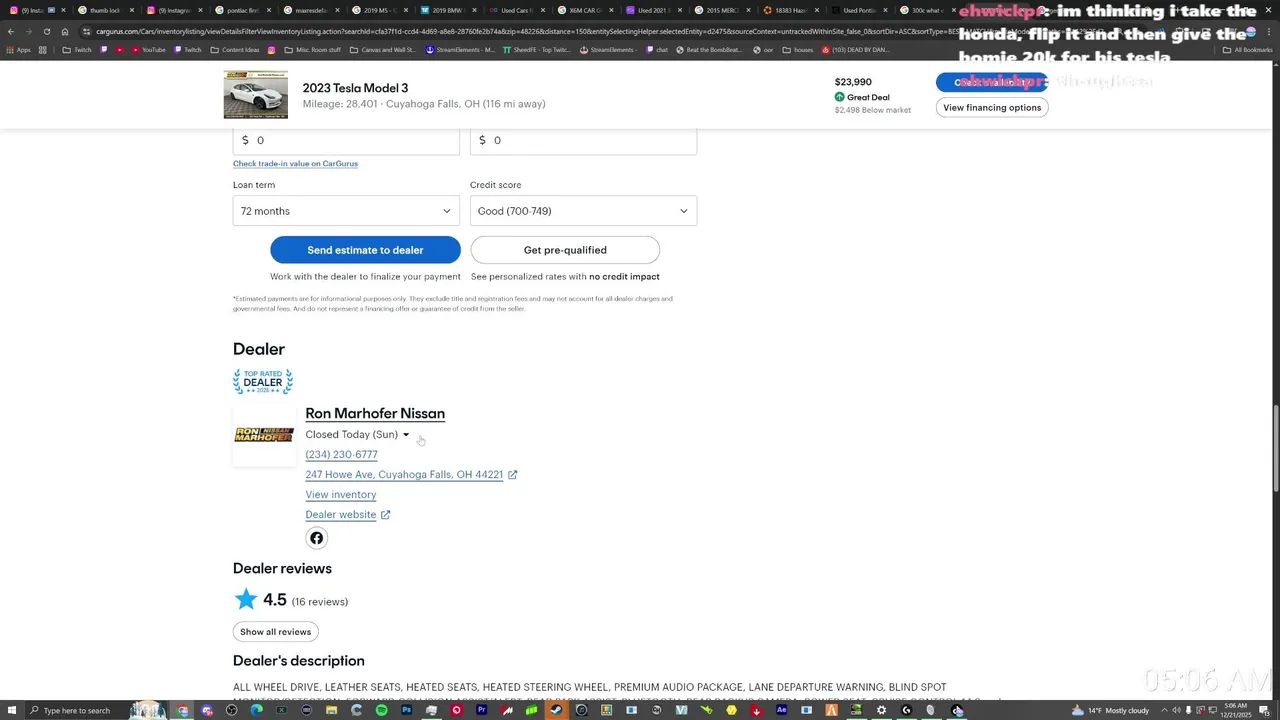Viewport: 1280px width, 720px height.
Task: Launch Chrome from the taskbar
Action: [x=182, y=710]
